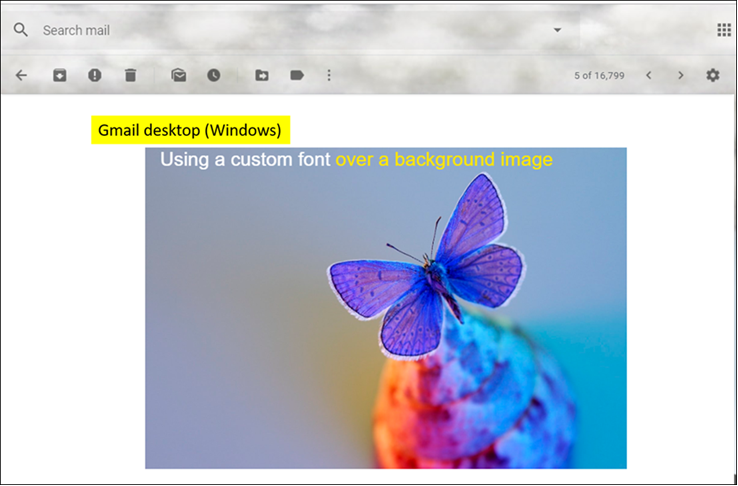Snooze this email with clock icon
Image resolution: width=738 pixels, height=486 pixels.
[214, 75]
